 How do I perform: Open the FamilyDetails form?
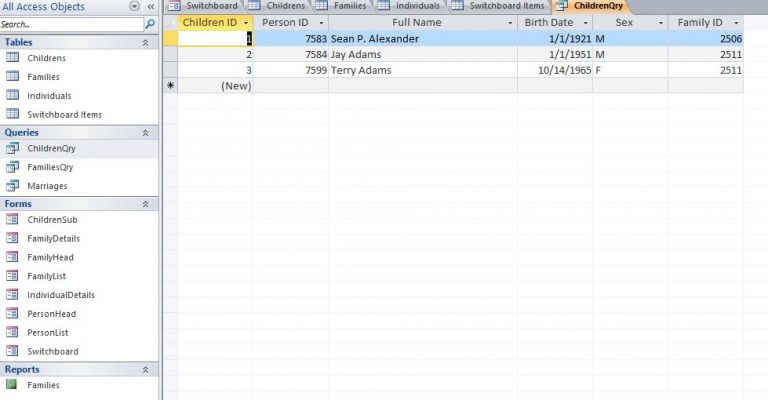click(53, 238)
